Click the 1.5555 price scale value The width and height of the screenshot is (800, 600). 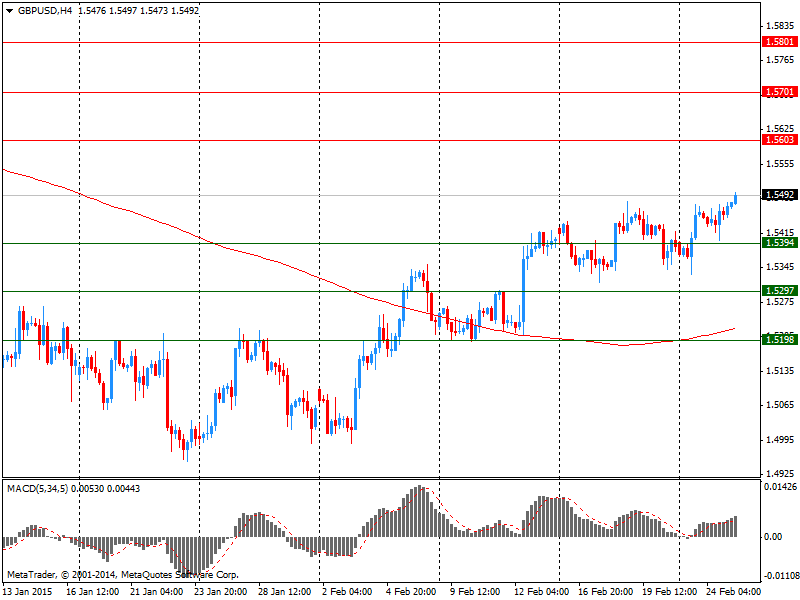[x=780, y=164]
